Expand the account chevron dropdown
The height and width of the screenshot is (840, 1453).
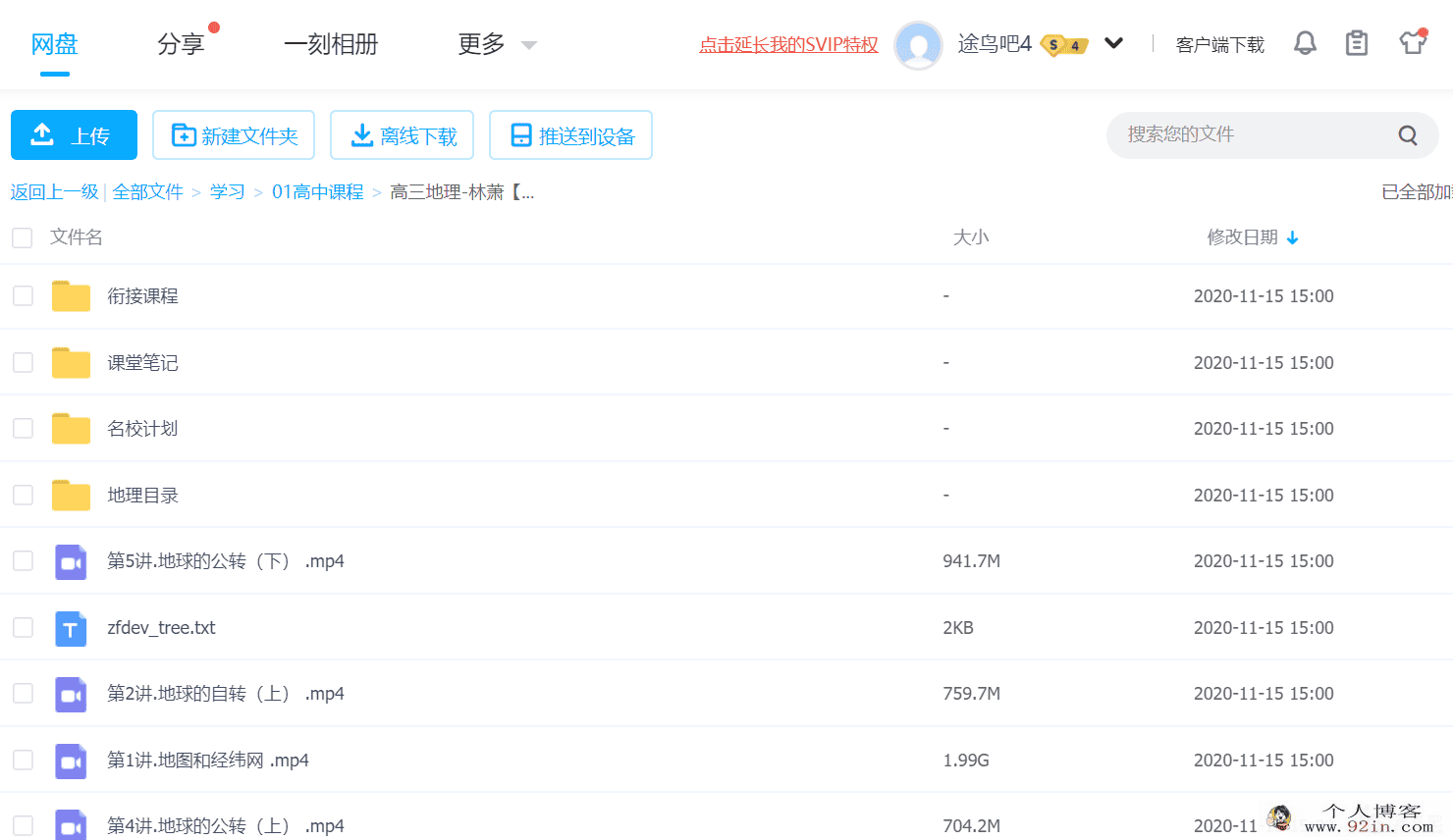[x=1113, y=43]
